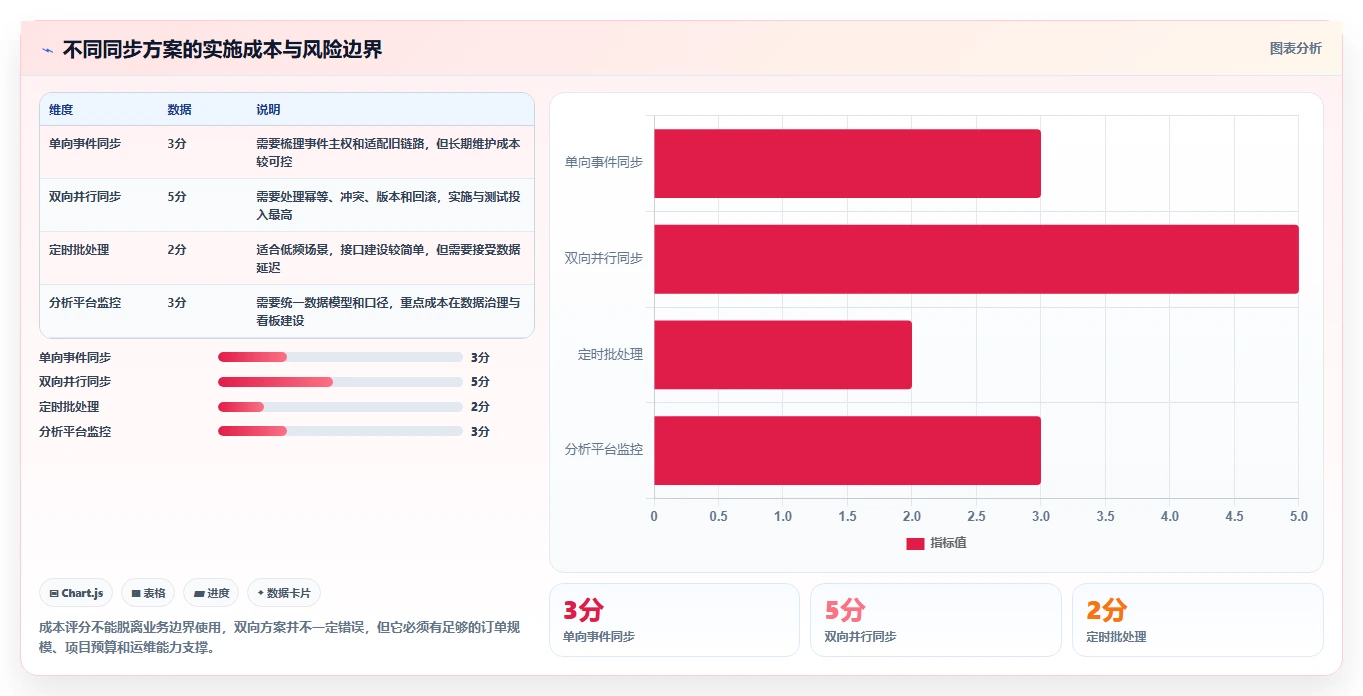Screen dimensions: 1363x696
Task: Select the 数据卡片 tag chip
Action: click(284, 593)
